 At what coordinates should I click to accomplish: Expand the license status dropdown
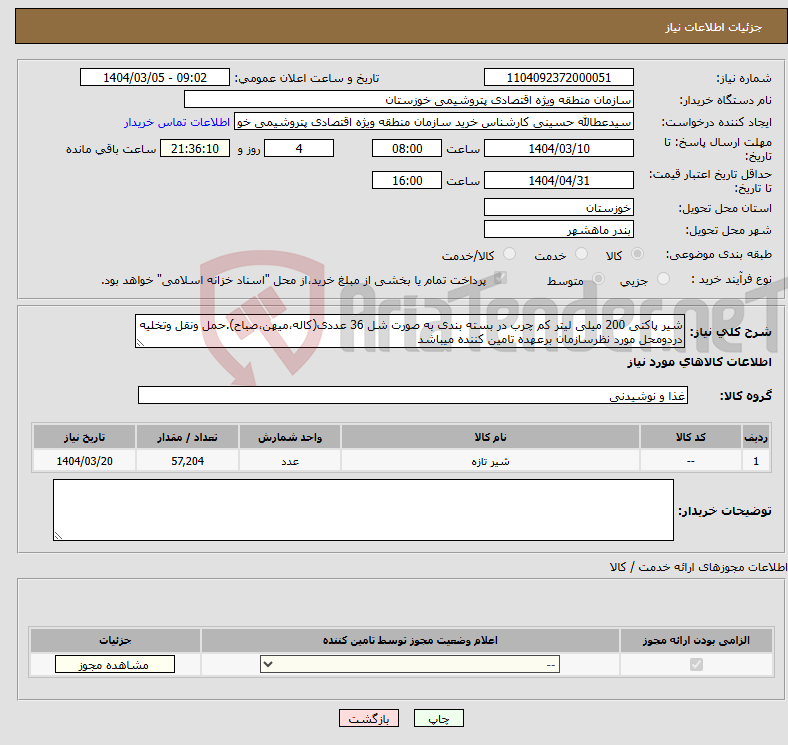click(x=410, y=665)
